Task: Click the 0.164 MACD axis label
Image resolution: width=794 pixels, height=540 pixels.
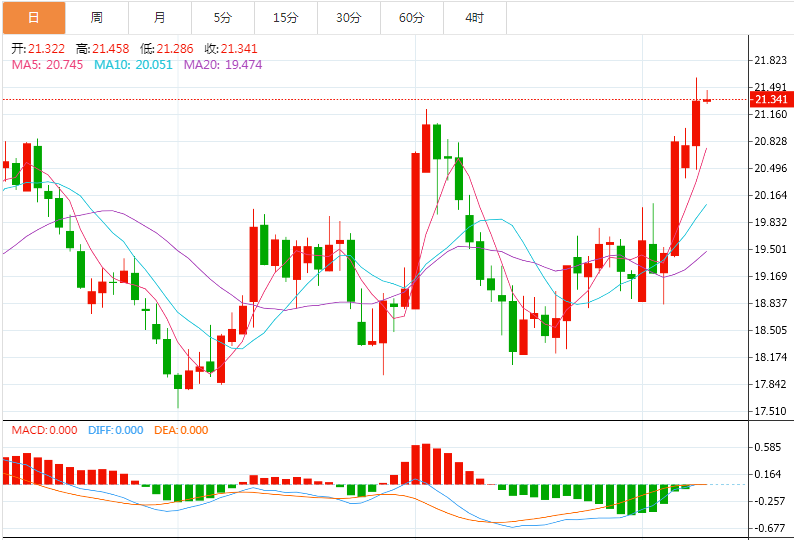Action: (x=768, y=474)
